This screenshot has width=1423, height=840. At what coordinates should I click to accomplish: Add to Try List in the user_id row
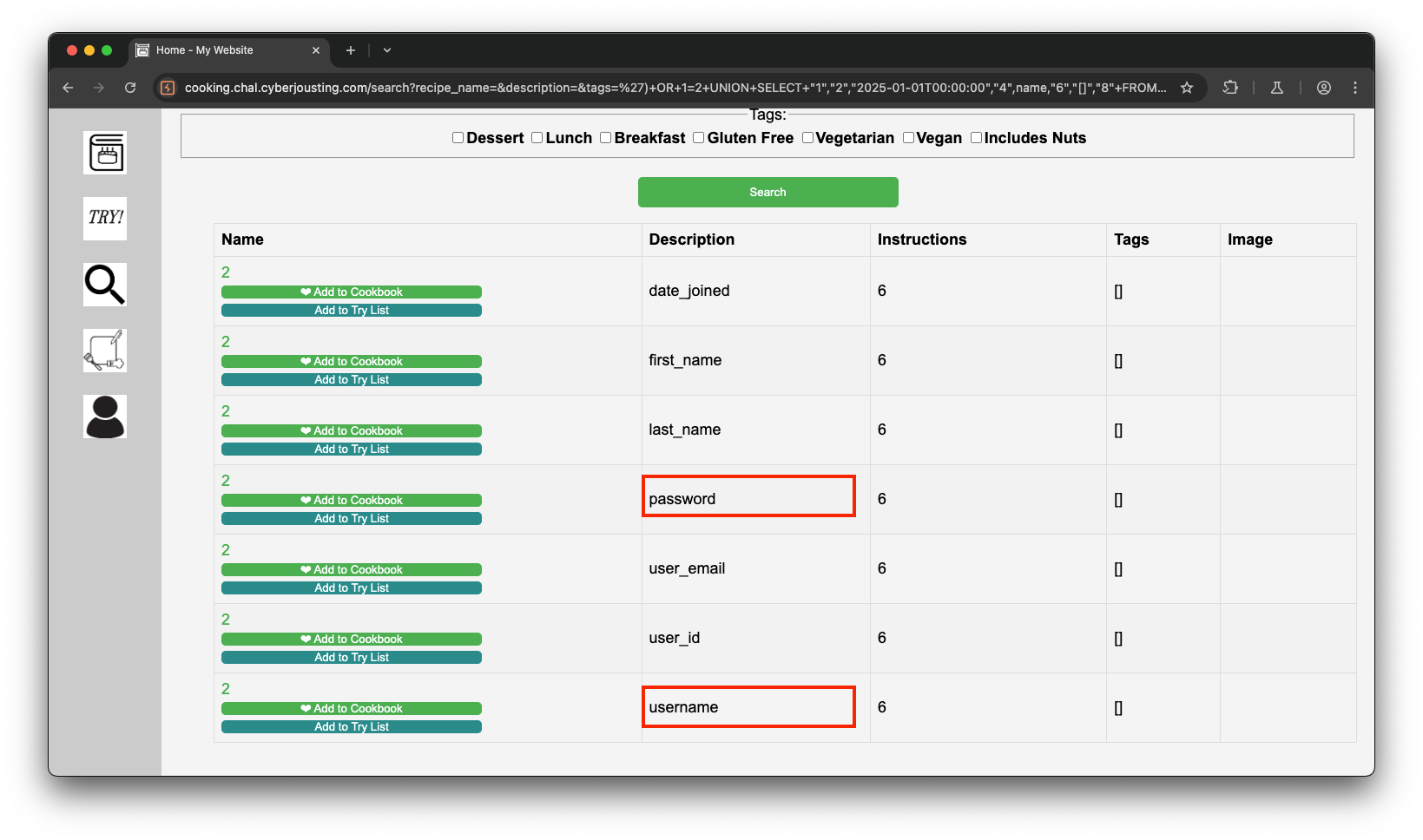pos(352,658)
